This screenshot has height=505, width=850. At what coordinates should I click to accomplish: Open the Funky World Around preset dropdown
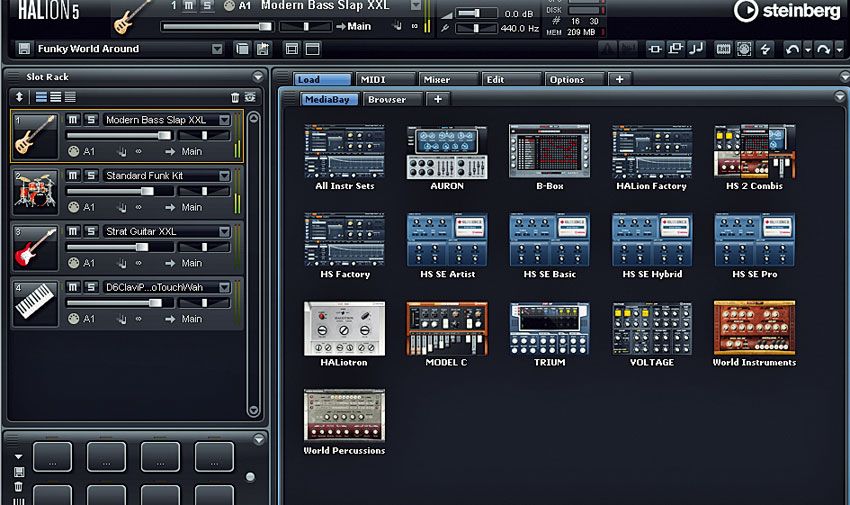point(217,49)
